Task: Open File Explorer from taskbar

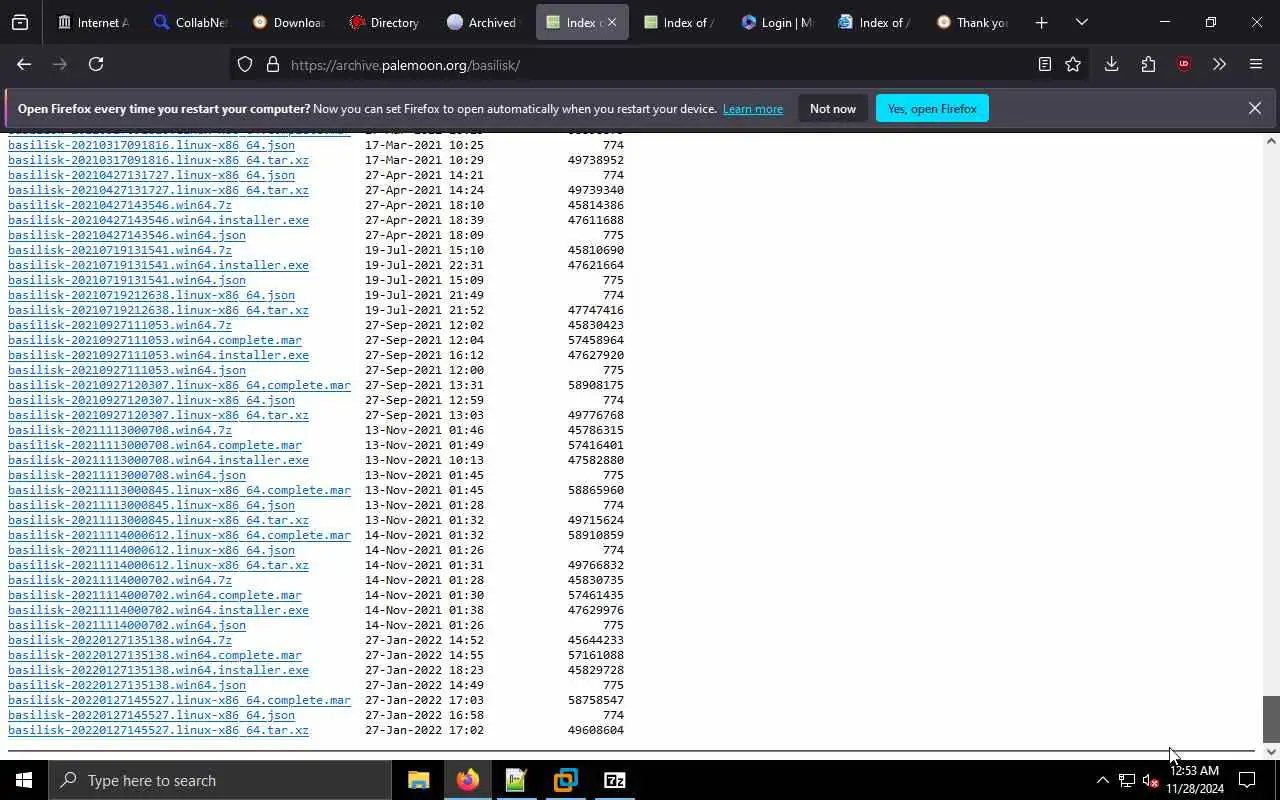Action: [x=418, y=780]
